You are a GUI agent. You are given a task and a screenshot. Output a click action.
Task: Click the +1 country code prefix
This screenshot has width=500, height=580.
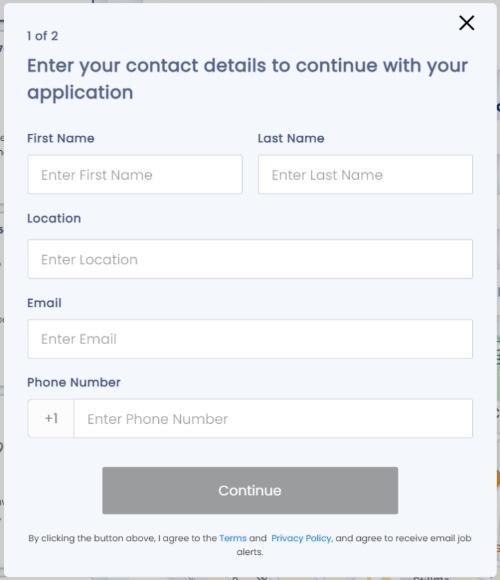click(x=51, y=418)
